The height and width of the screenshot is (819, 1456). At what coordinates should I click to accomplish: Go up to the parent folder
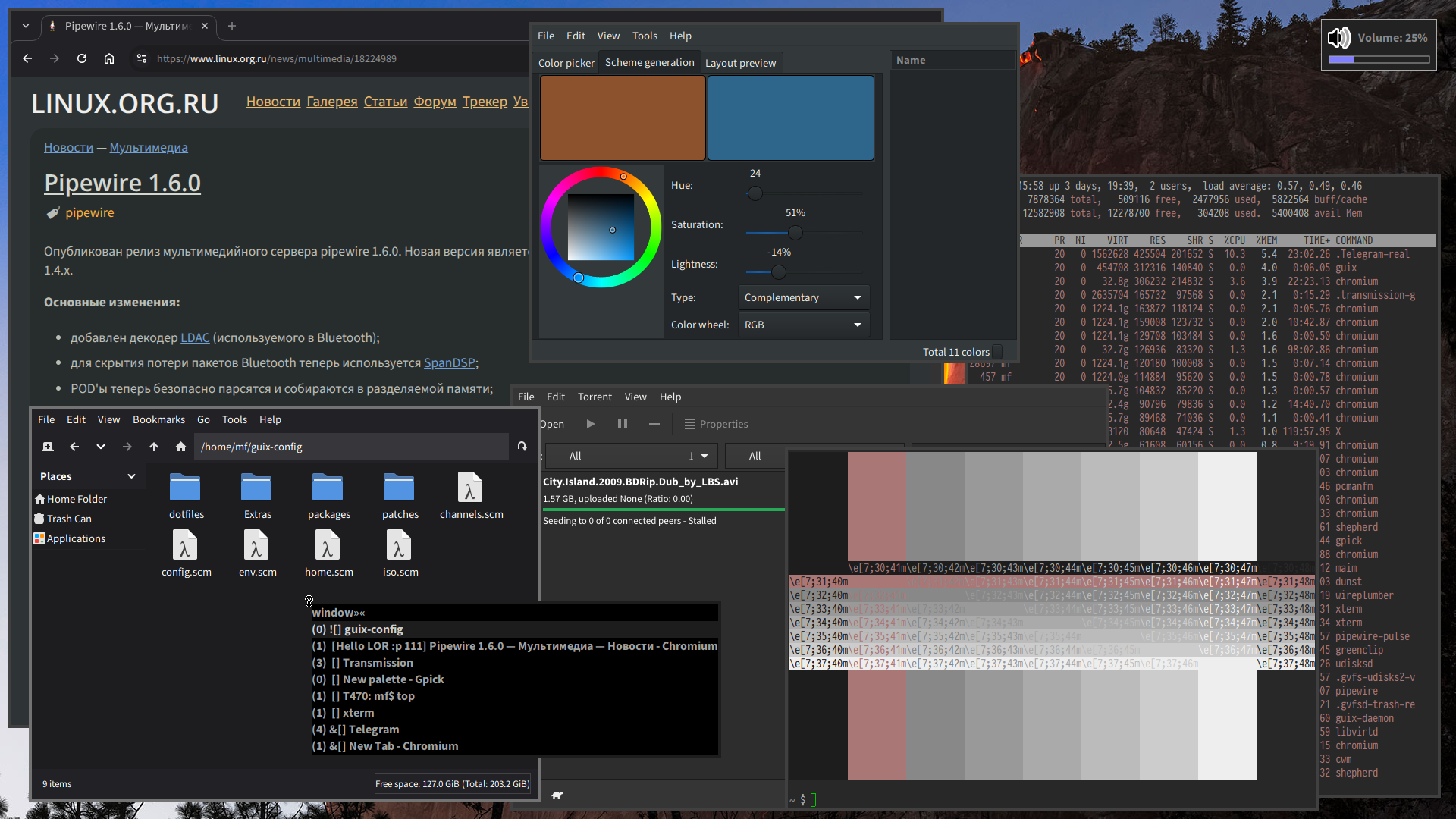pyautogui.click(x=154, y=447)
